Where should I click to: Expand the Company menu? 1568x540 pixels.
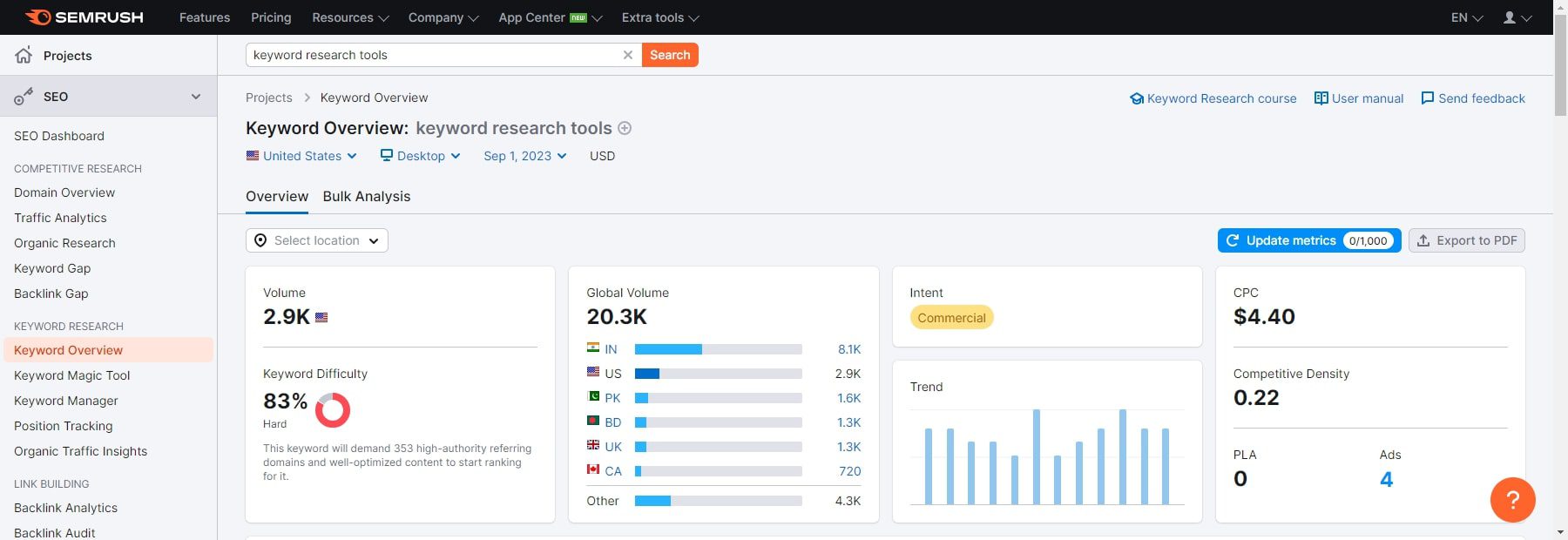pyautogui.click(x=443, y=17)
